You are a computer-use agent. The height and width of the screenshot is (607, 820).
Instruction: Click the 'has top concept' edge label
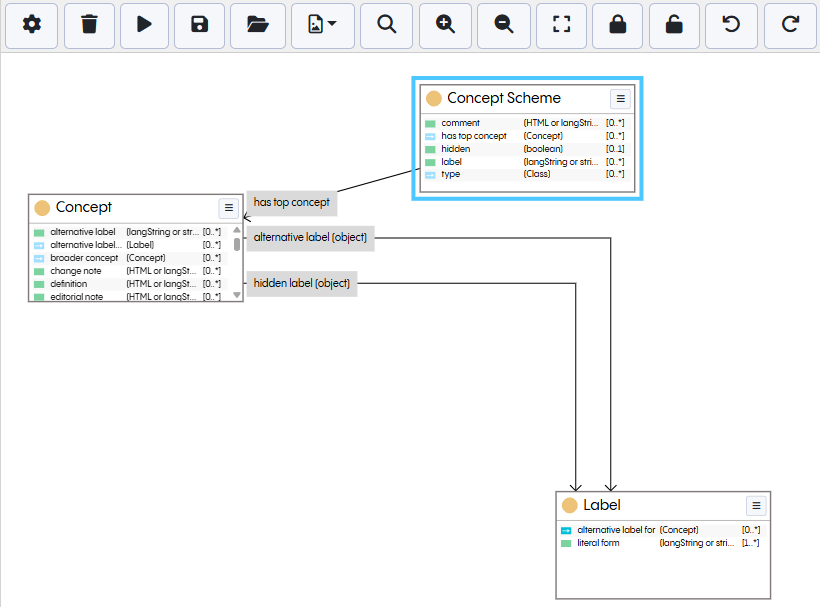291,202
